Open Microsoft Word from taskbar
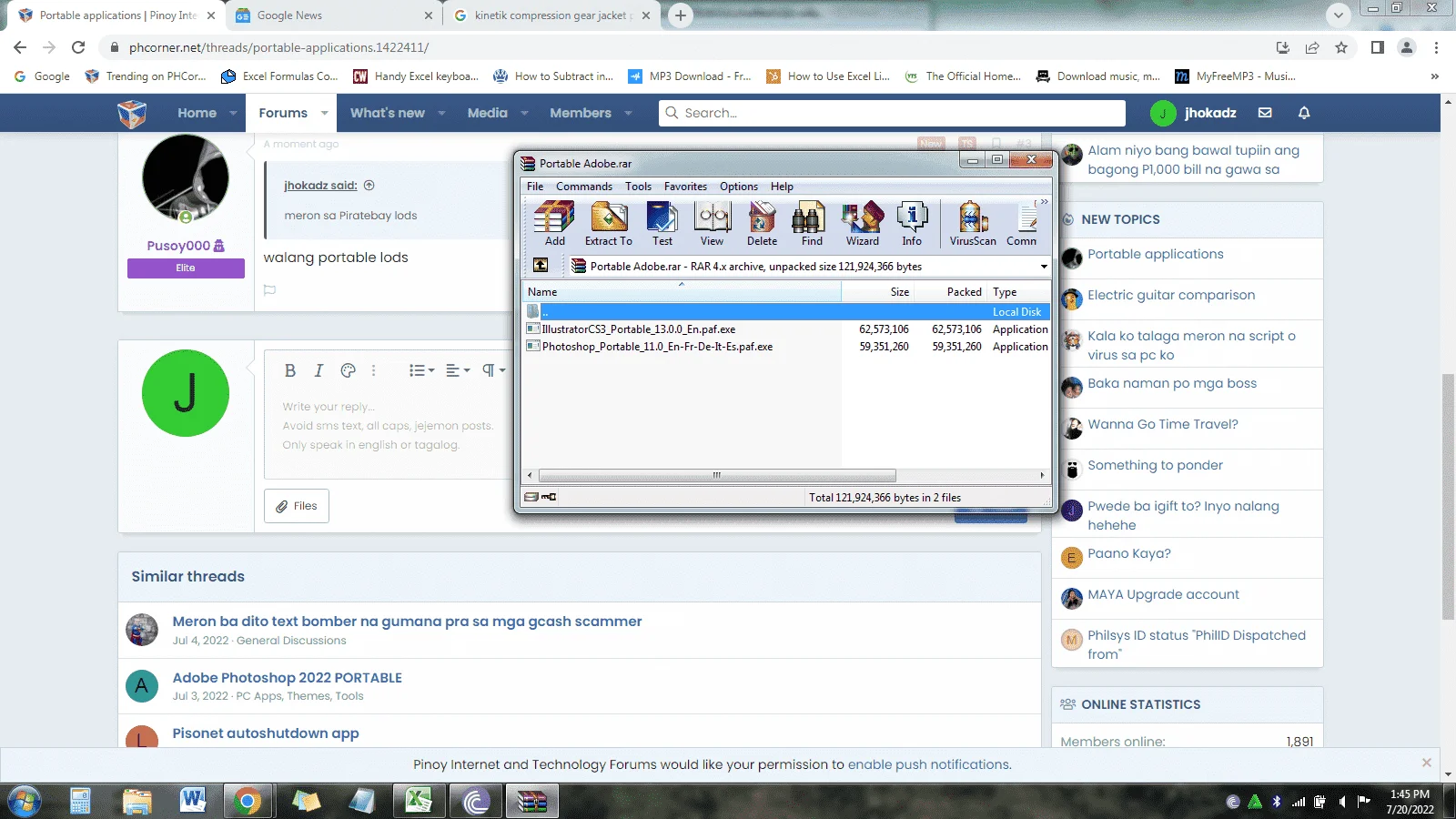 point(192,801)
